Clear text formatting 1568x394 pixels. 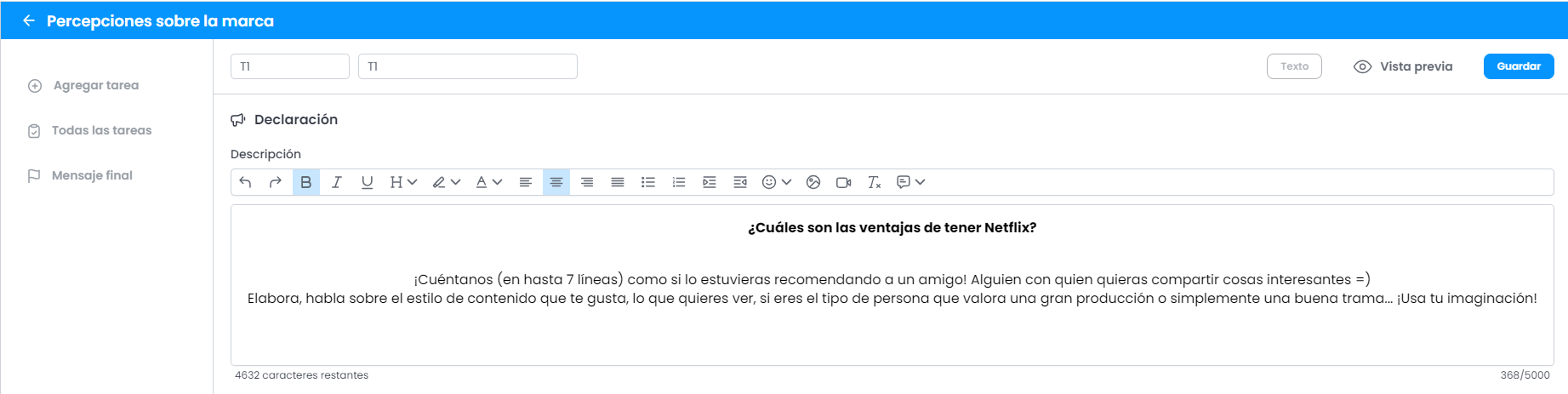click(874, 182)
